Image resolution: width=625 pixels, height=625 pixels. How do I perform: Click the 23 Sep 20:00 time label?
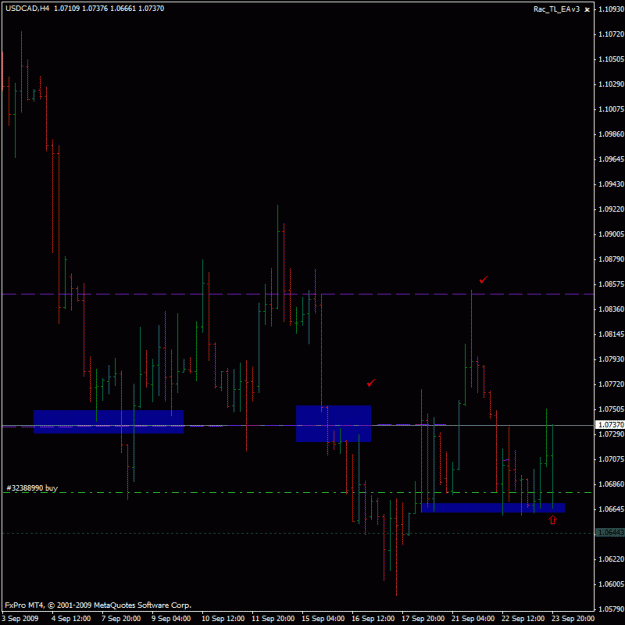coord(573,619)
